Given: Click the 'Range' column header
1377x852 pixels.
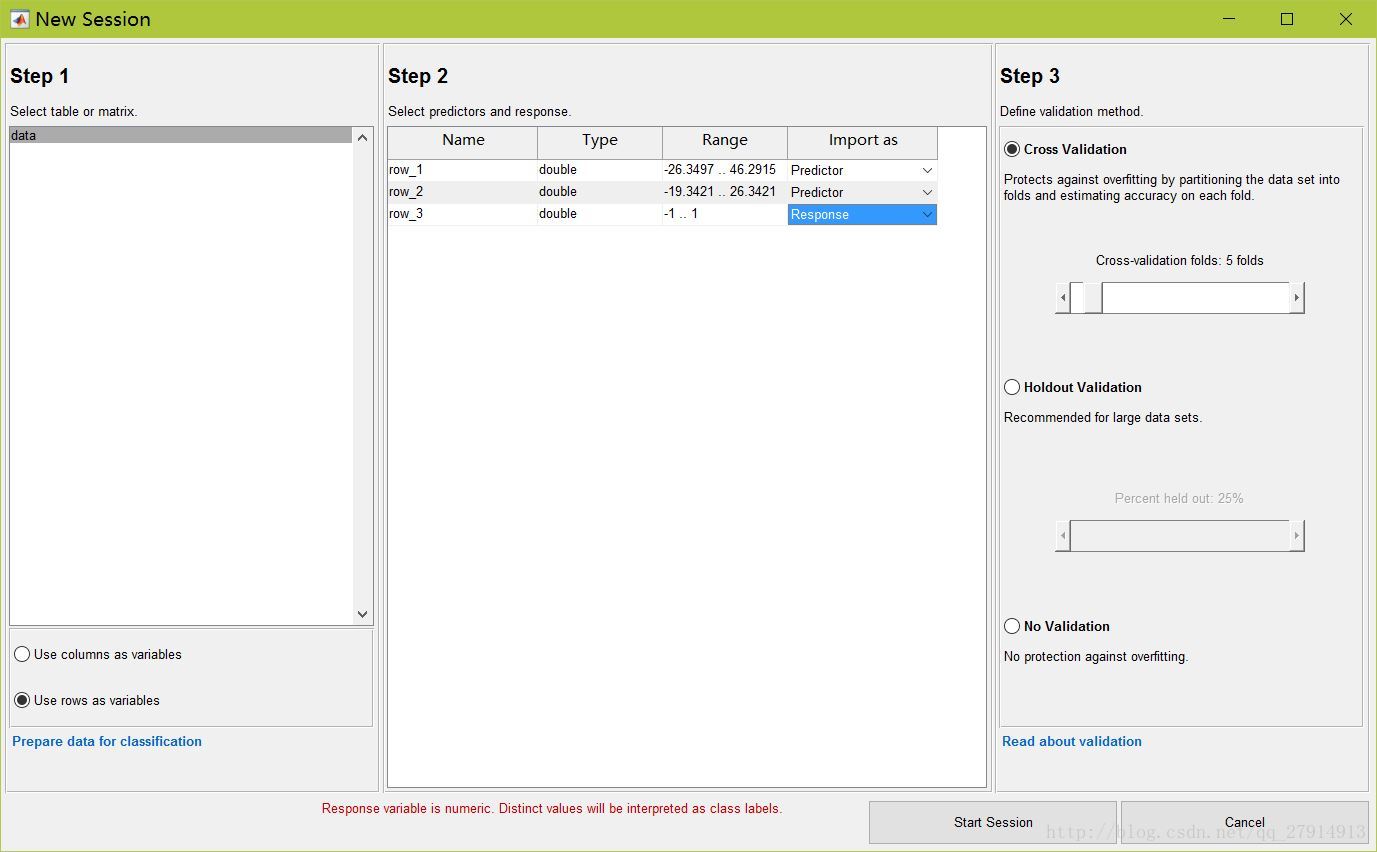Looking at the screenshot, I should 725,141.
